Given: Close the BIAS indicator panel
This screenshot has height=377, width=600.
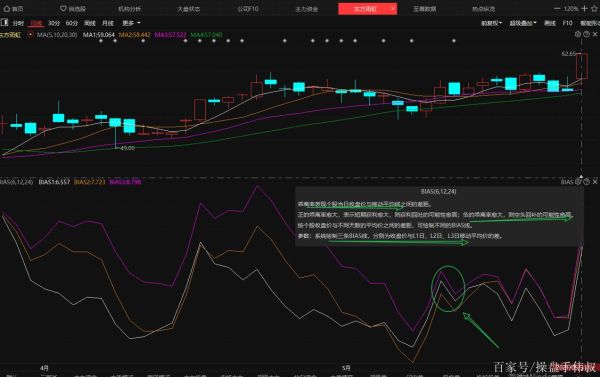Looking at the screenshot, I should [x=595, y=181].
